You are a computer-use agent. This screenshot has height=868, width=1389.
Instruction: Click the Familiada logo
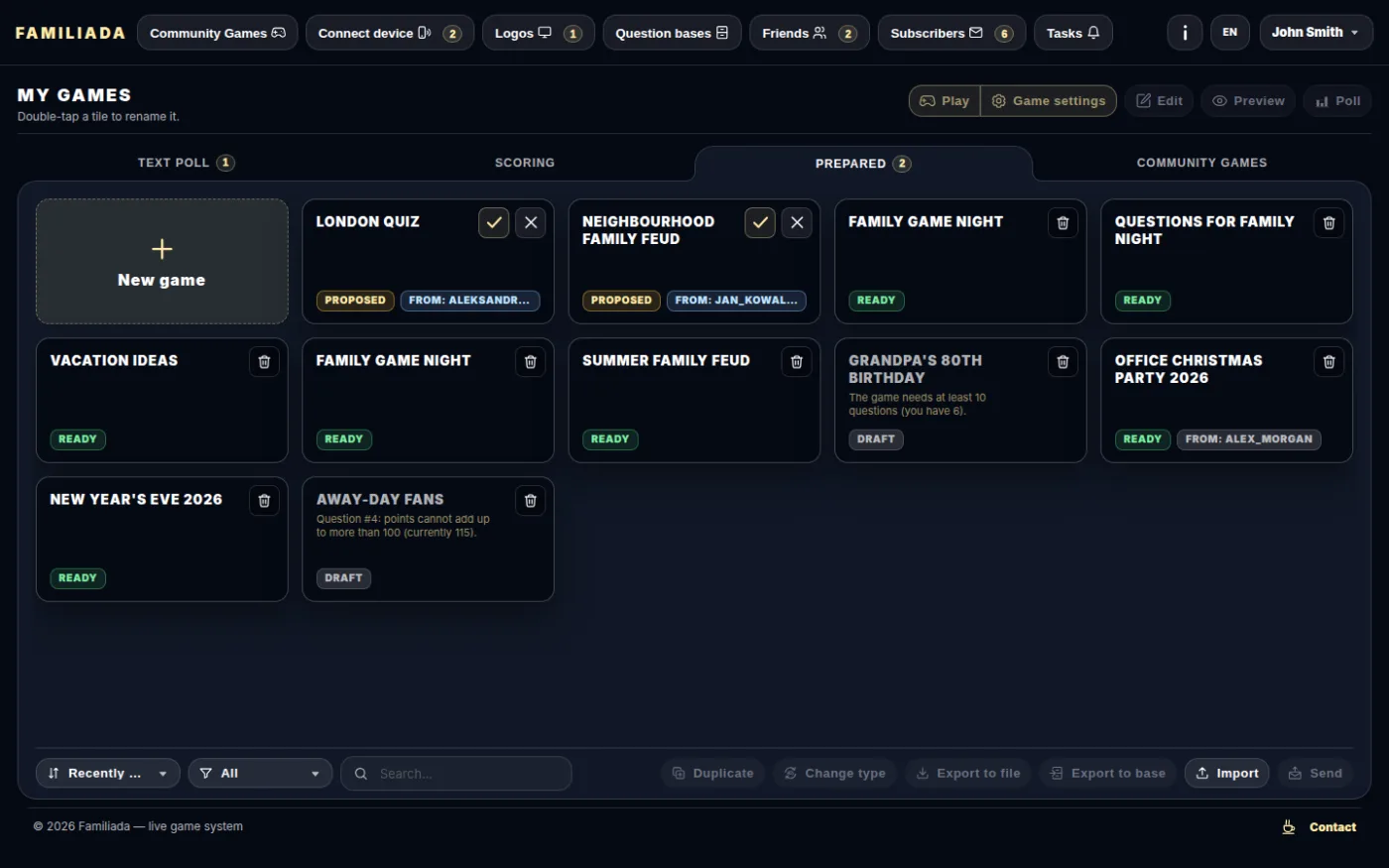70,33
